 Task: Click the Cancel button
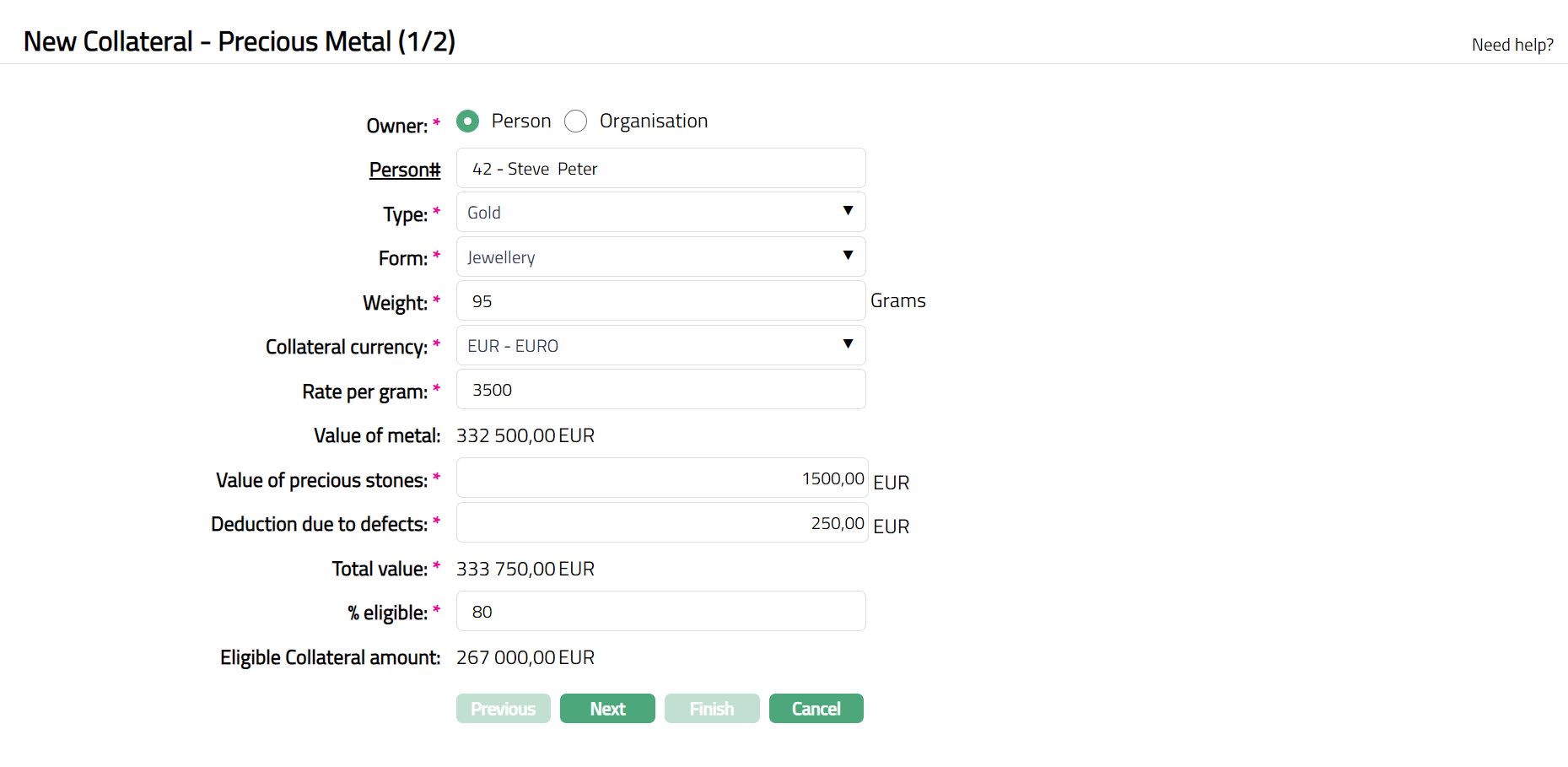[816, 709]
